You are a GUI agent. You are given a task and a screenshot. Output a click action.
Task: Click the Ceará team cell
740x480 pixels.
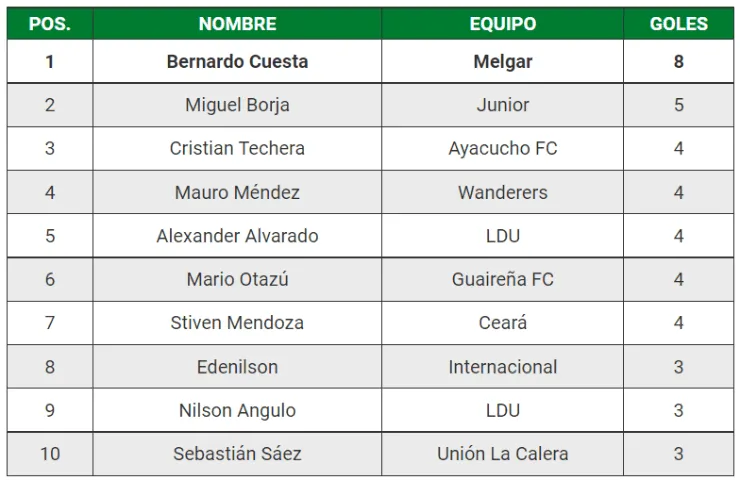click(x=502, y=323)
